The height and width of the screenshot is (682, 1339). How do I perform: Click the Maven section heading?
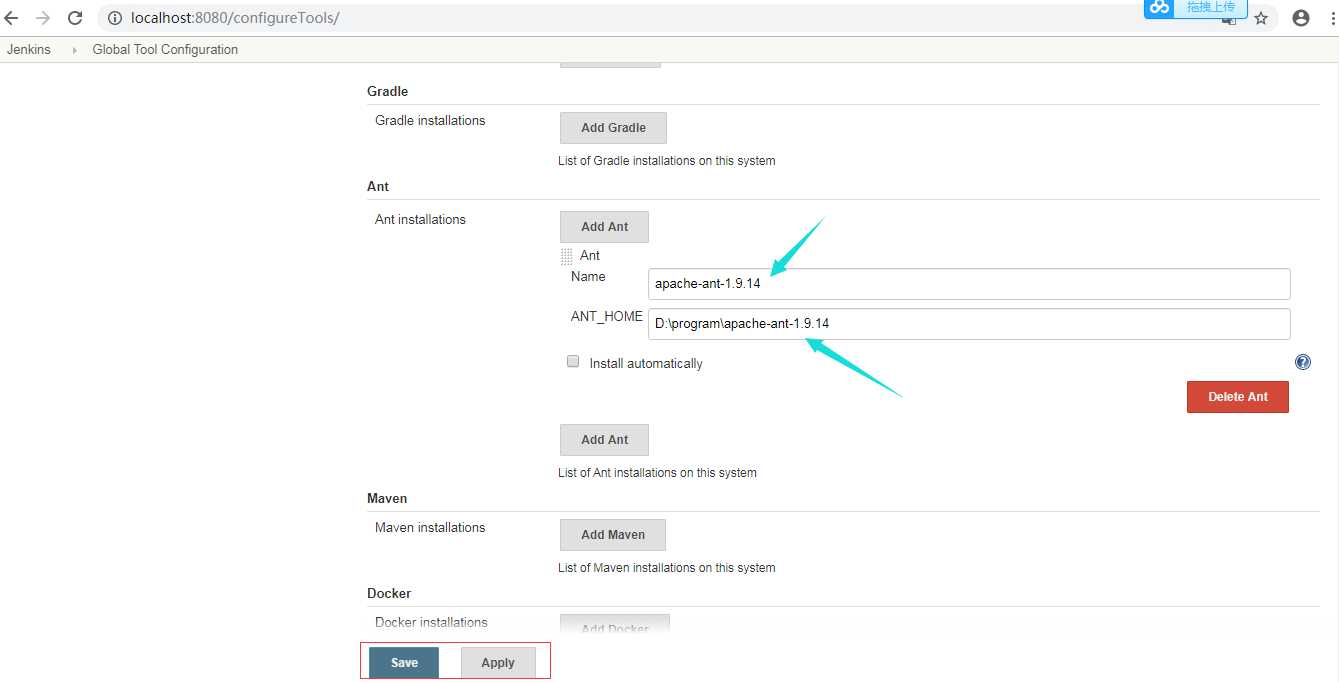387,499
